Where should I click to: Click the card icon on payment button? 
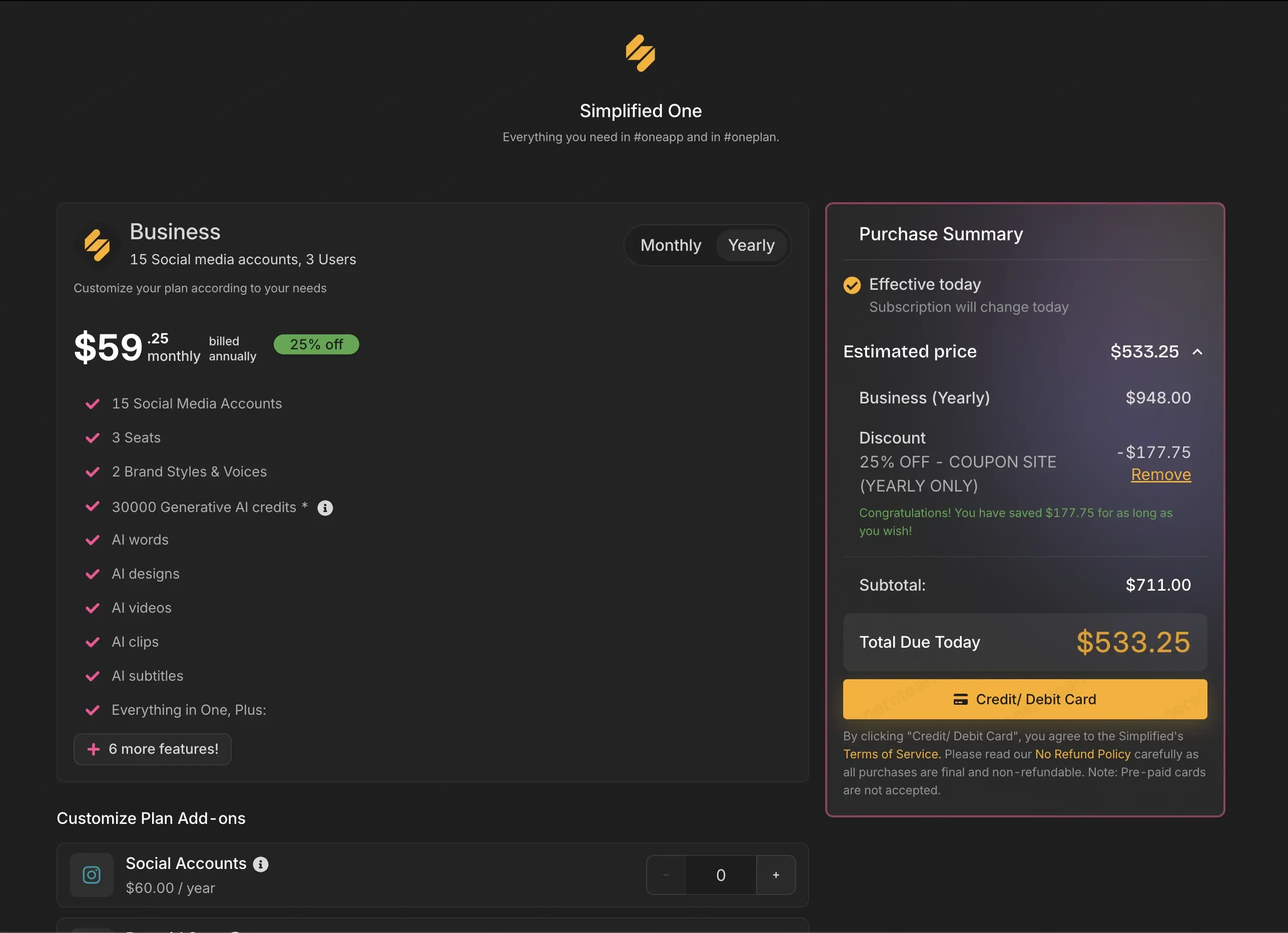[x=960, y=699]
